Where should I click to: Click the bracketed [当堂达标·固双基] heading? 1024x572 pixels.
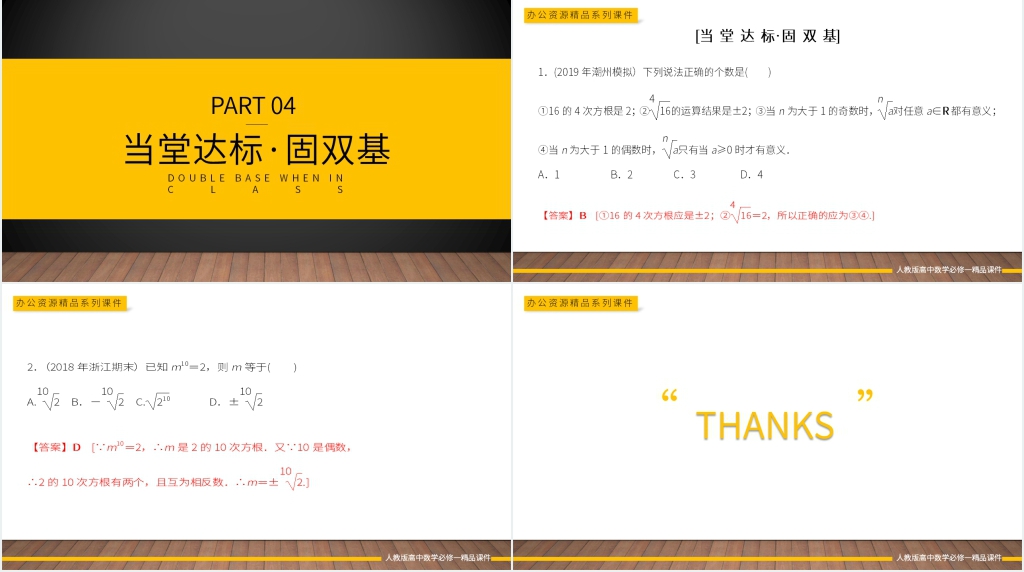point(767,36)
